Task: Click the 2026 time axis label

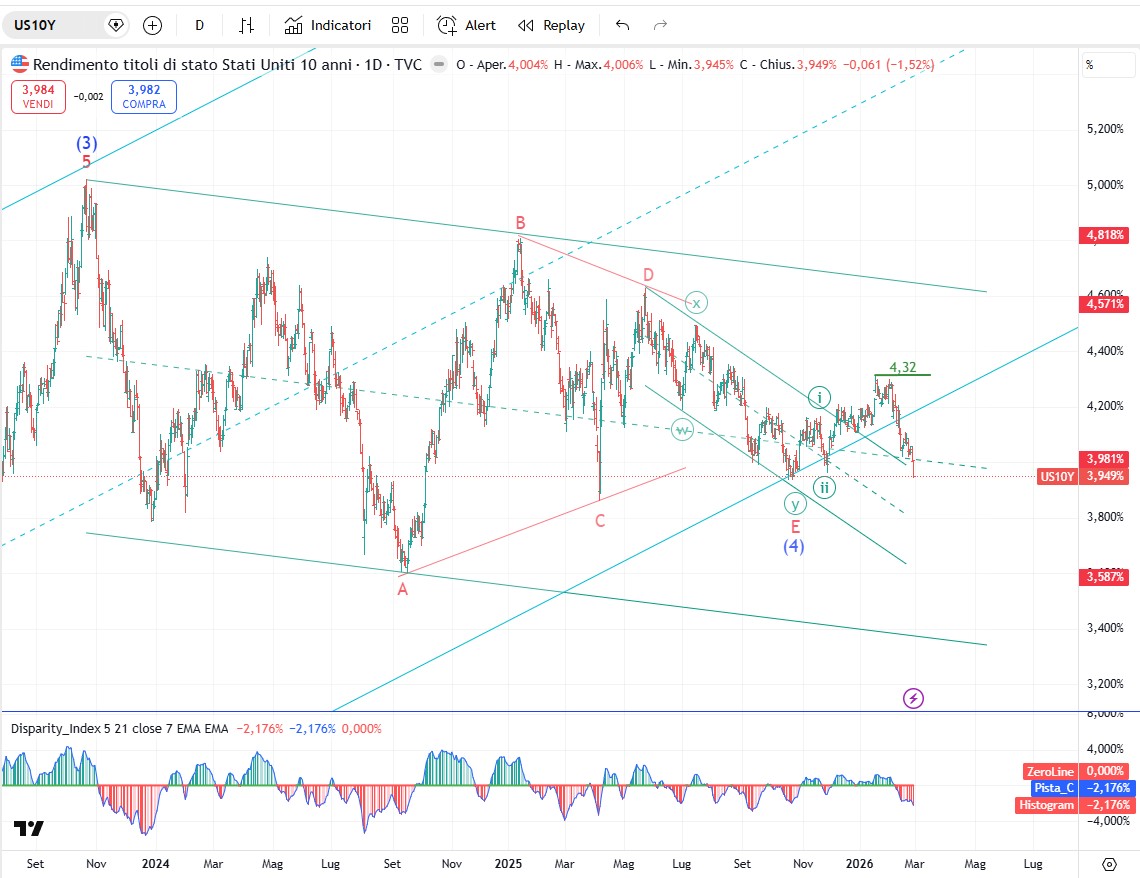Action: [859, 863]
